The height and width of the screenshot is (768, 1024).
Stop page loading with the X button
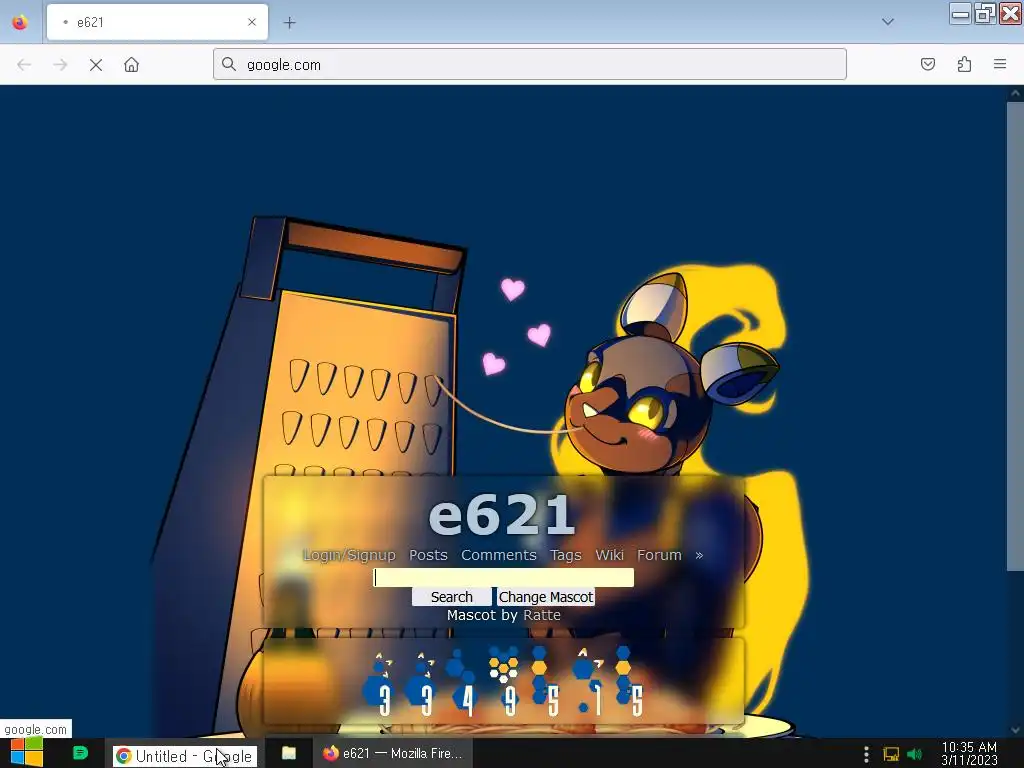96,65
